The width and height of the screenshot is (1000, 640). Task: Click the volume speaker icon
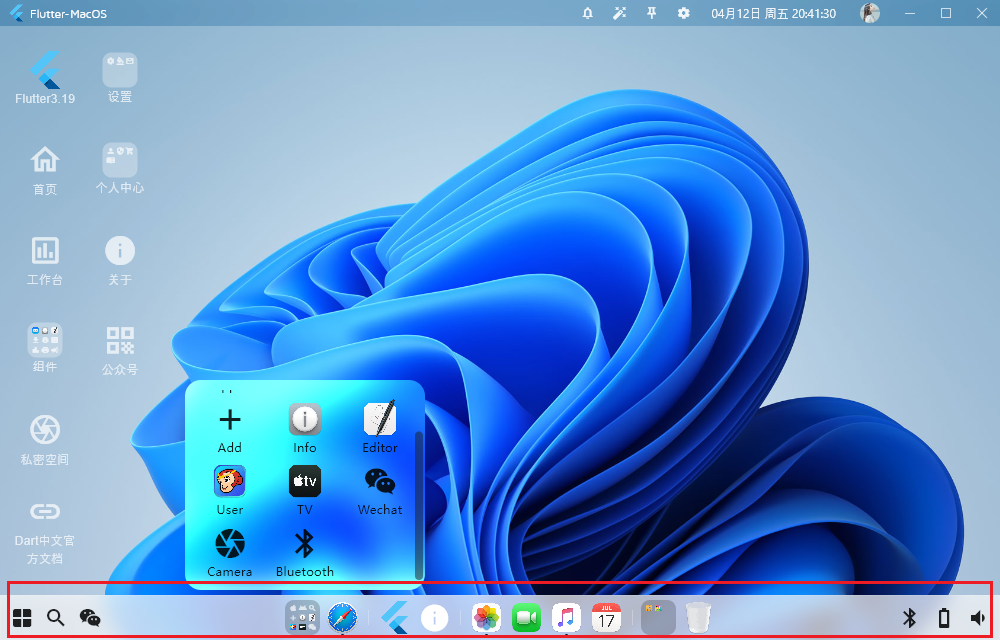[x=978, y=618]
